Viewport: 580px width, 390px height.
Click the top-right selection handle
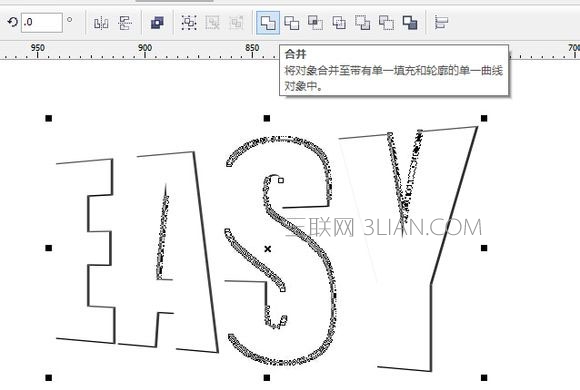[484, 118]
